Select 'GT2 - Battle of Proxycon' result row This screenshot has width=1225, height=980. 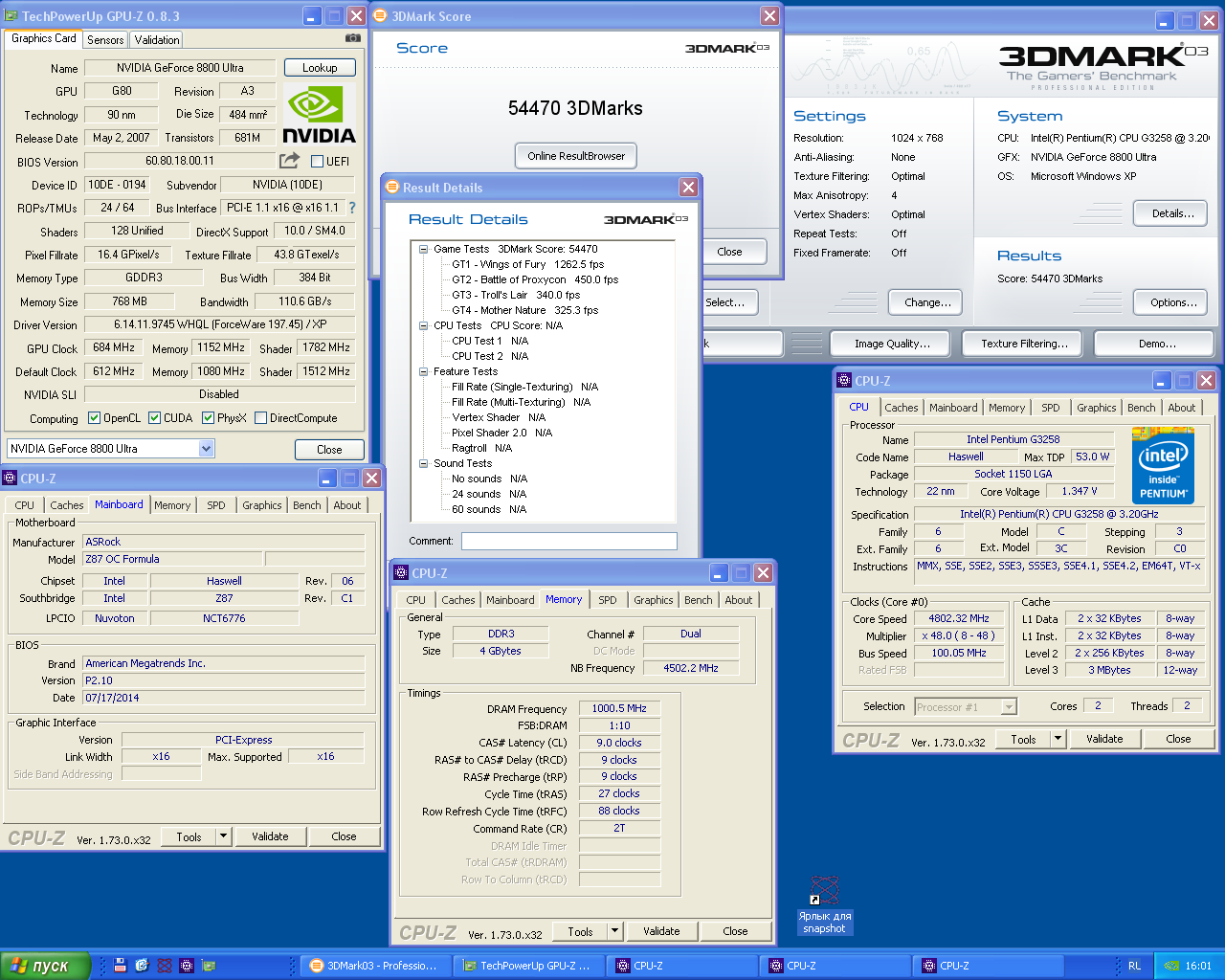pyautogui.click(x=535, y=279)
